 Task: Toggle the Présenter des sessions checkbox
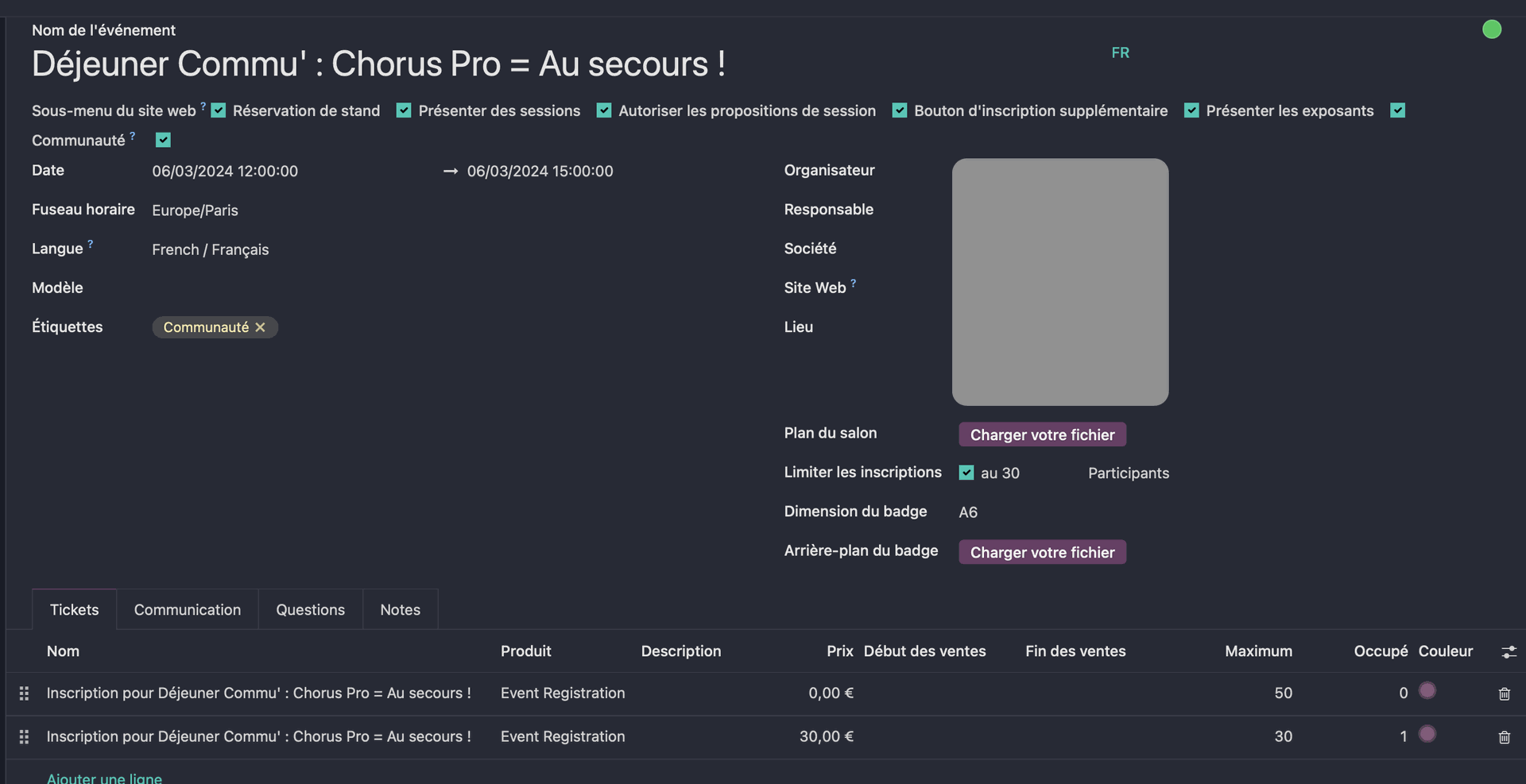604,110
